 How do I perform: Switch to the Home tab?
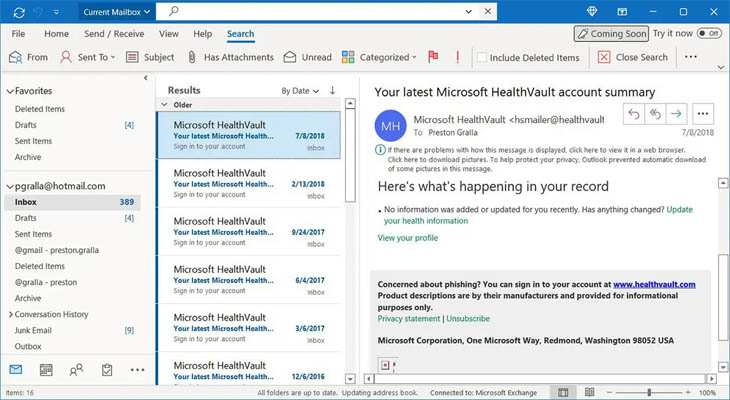(56, 34)
